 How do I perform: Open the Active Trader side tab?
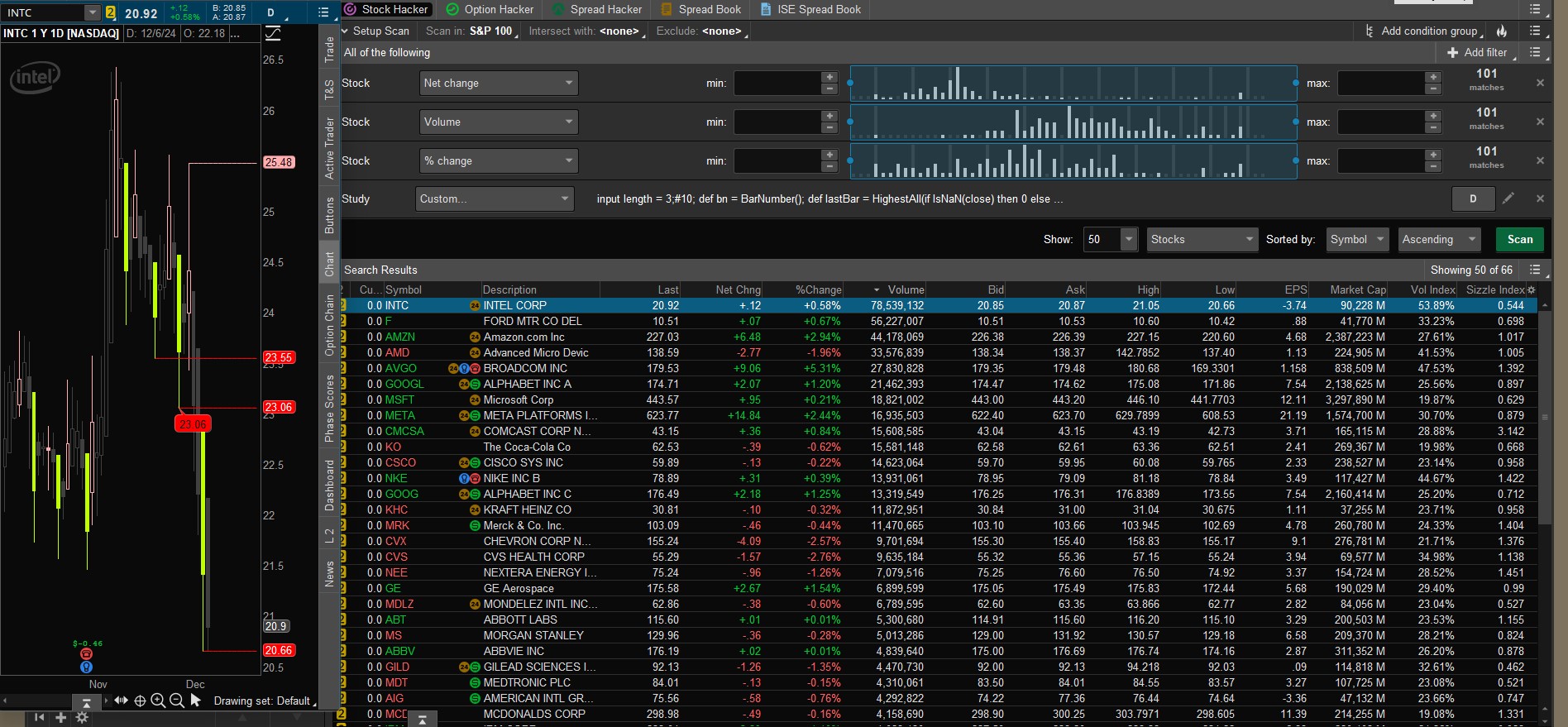(329, 148)
